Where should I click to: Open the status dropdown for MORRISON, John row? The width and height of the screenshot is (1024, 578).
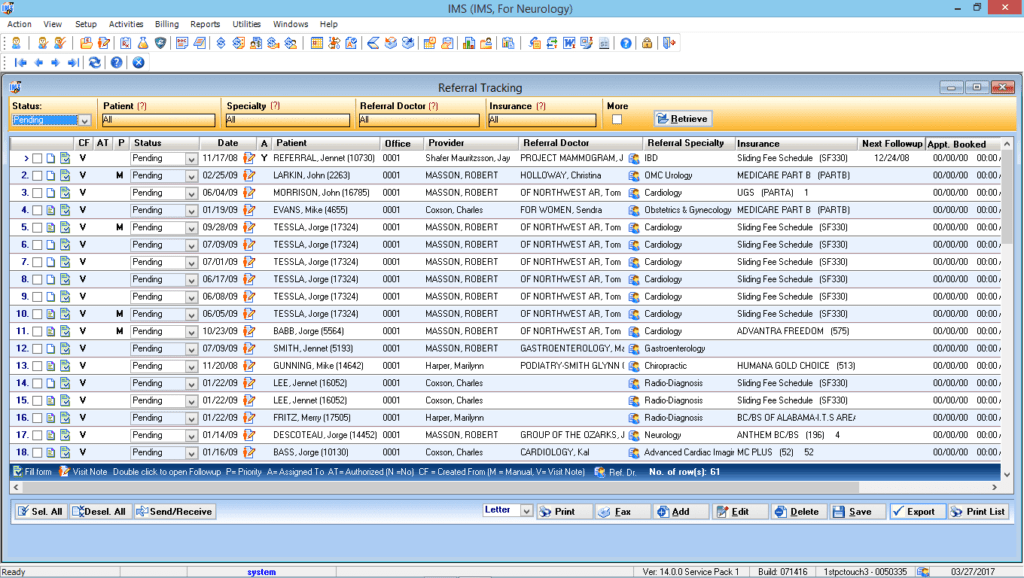191,193
